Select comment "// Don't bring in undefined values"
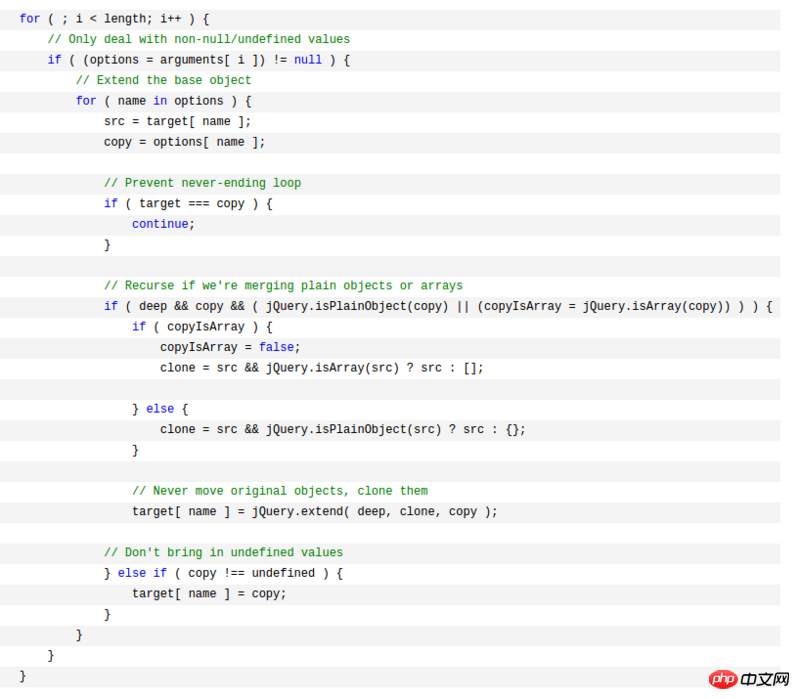Viewport: 800px width, 699px height. click(223, 552)
